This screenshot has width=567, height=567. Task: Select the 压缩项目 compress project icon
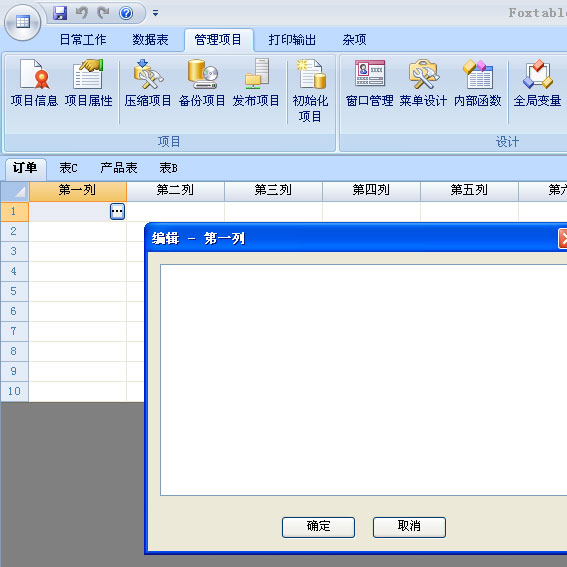click(148, 83)
